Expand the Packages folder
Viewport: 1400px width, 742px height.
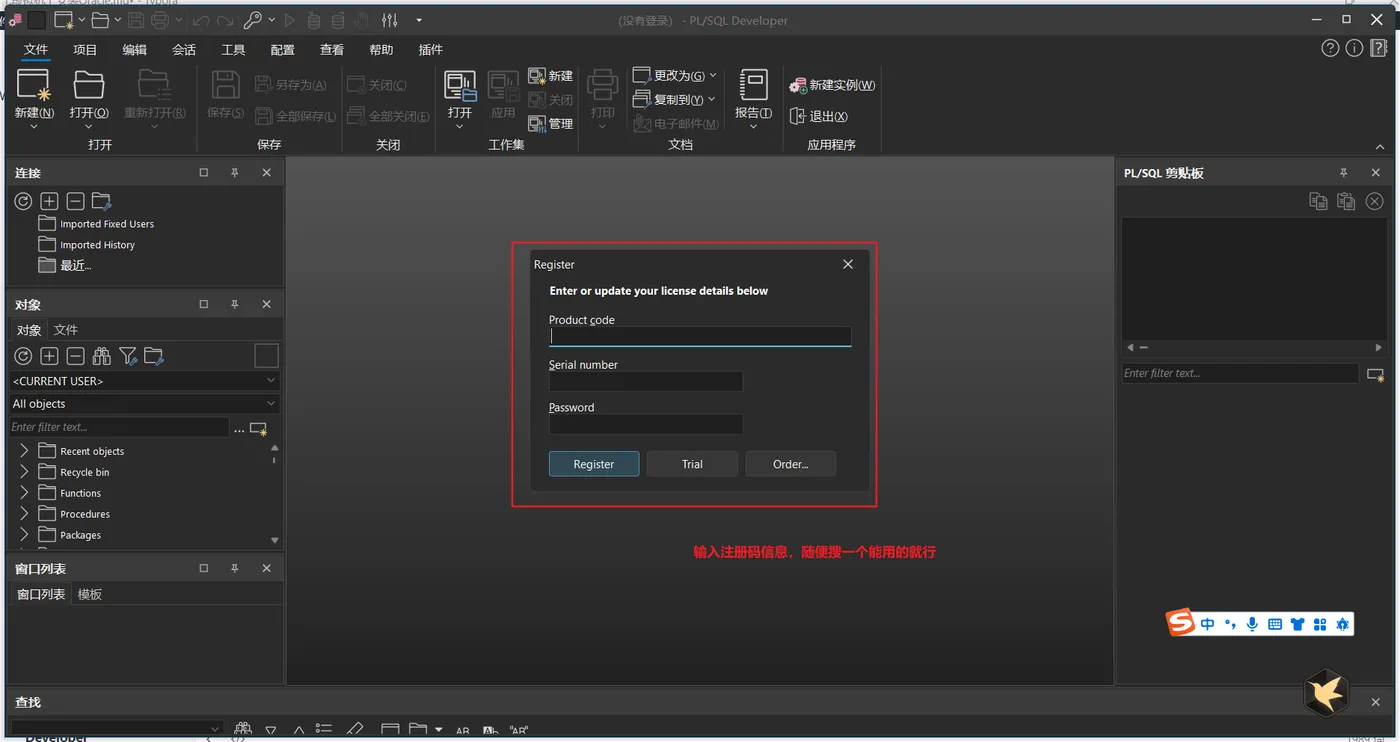(x=24, y=535)
